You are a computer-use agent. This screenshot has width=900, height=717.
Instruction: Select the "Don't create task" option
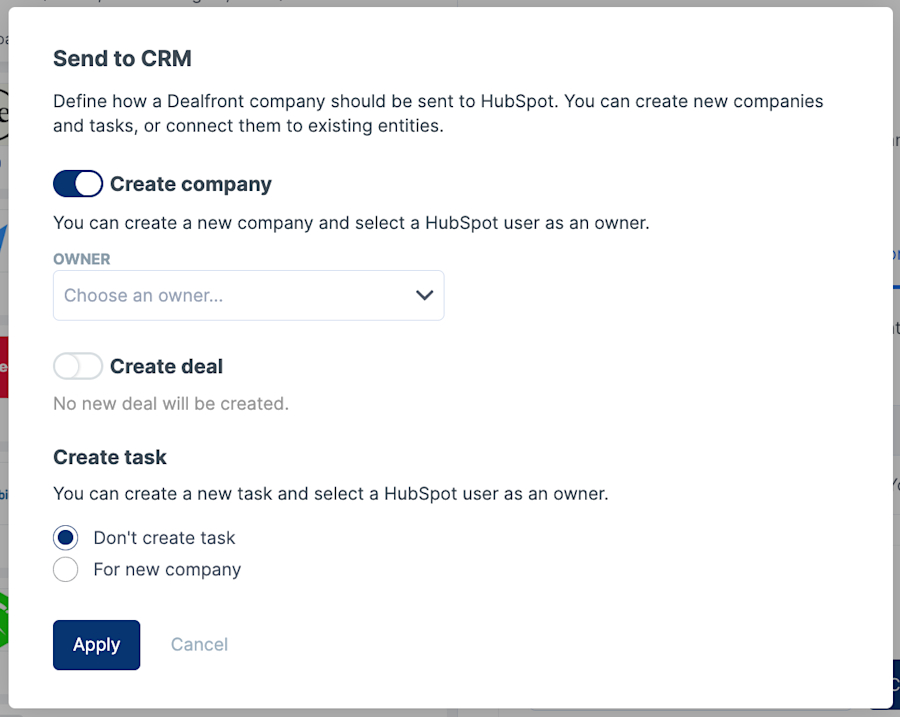(65, 537)
